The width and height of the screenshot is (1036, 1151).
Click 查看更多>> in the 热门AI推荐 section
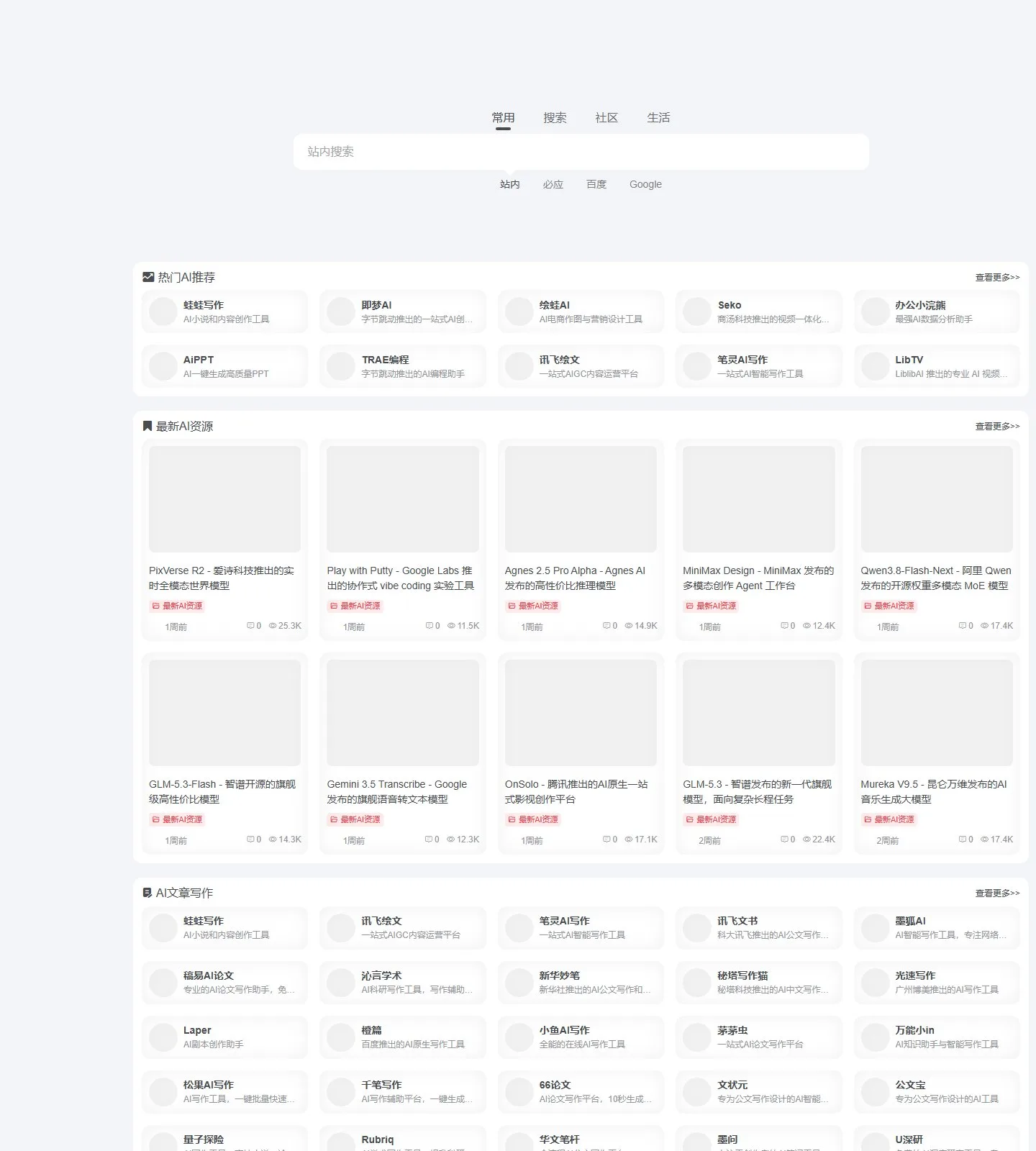[997, 277]
